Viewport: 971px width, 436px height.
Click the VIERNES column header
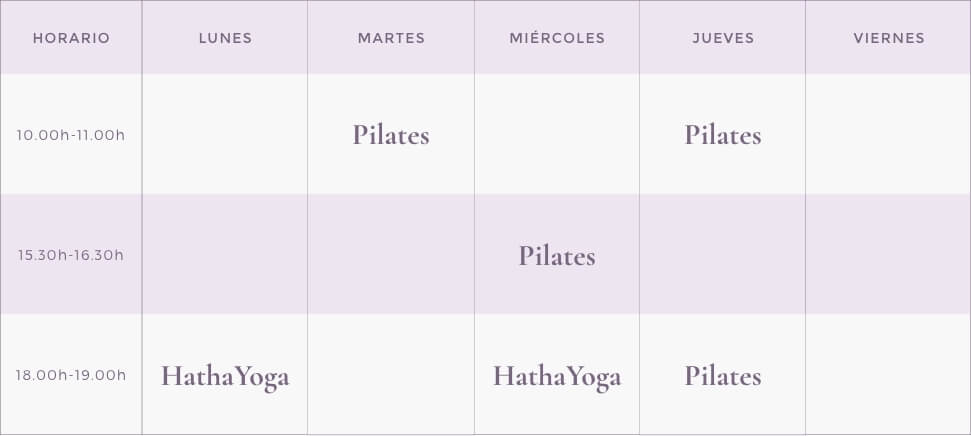point(889,39)
